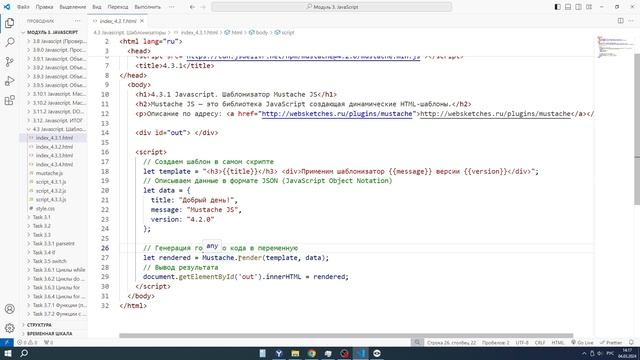640x360 pixels.
Task: Change line ending via CRLF status item
Action: point(540,342)
